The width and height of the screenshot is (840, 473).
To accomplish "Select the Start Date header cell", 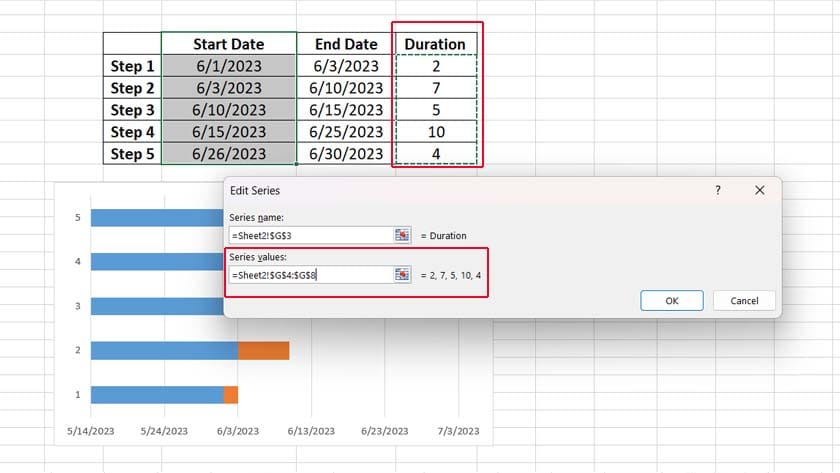I will click(x=229, y=44).
